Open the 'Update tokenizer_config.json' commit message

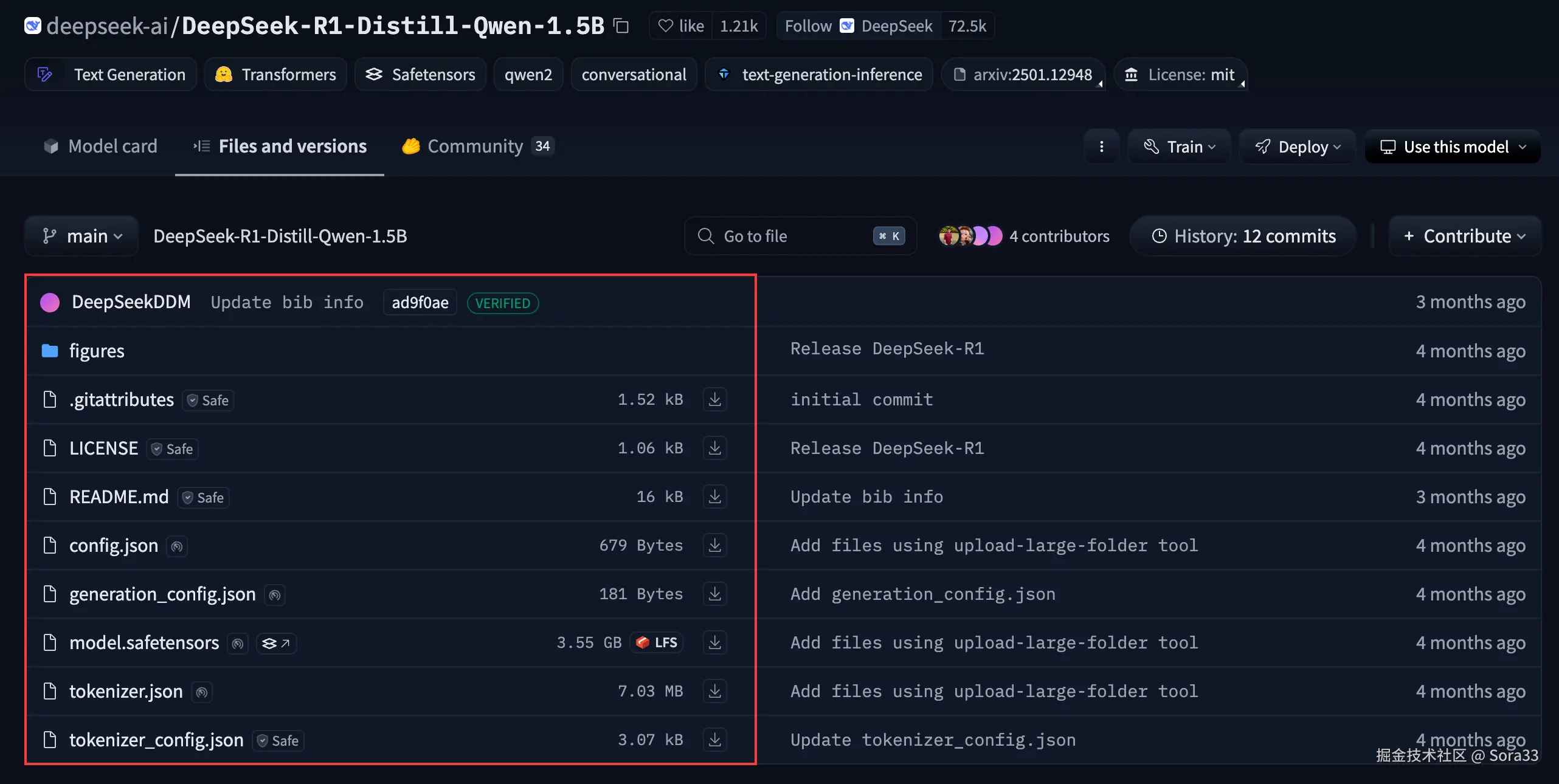tap(933, 740)
